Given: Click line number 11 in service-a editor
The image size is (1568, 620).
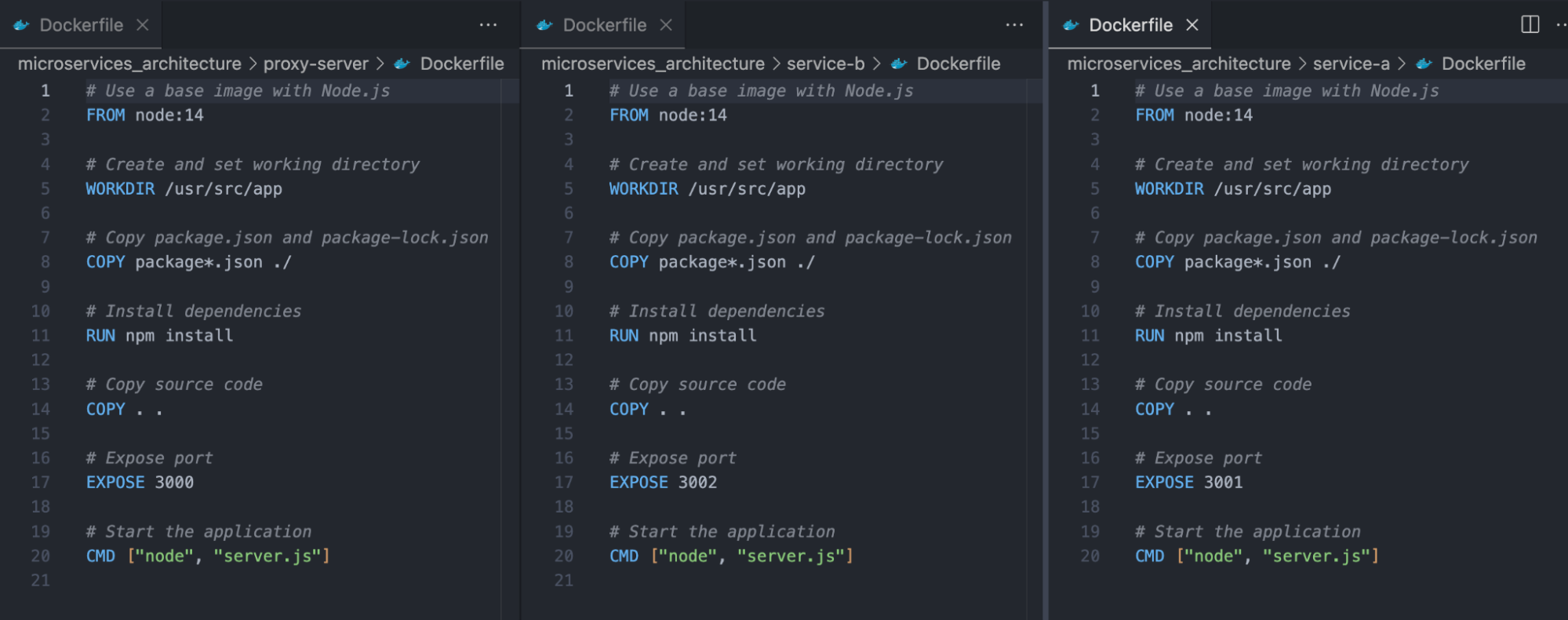Looking at the screenshot, I should coord(1090,335).
